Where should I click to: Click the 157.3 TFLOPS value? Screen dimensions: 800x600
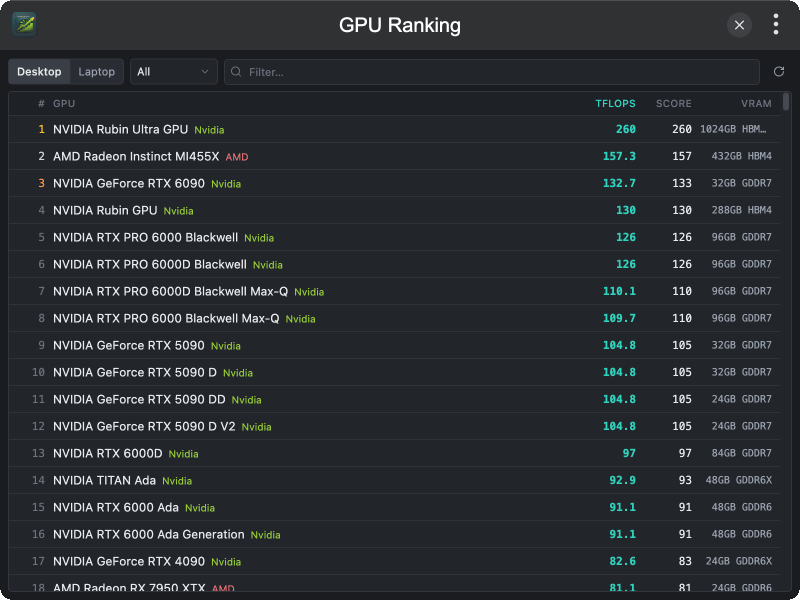[x=619, y=156]
